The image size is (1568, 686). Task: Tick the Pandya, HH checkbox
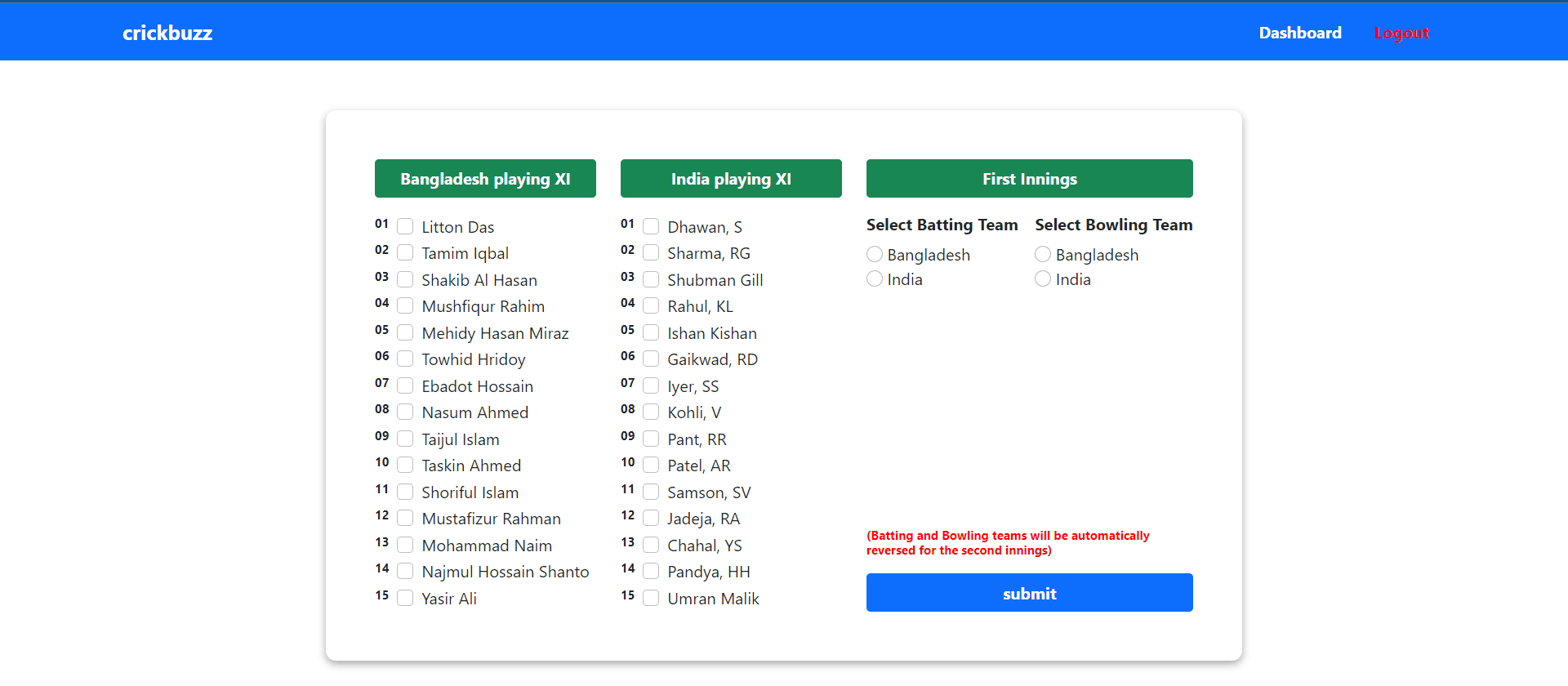pyautogui.click(x=651, y=571)
